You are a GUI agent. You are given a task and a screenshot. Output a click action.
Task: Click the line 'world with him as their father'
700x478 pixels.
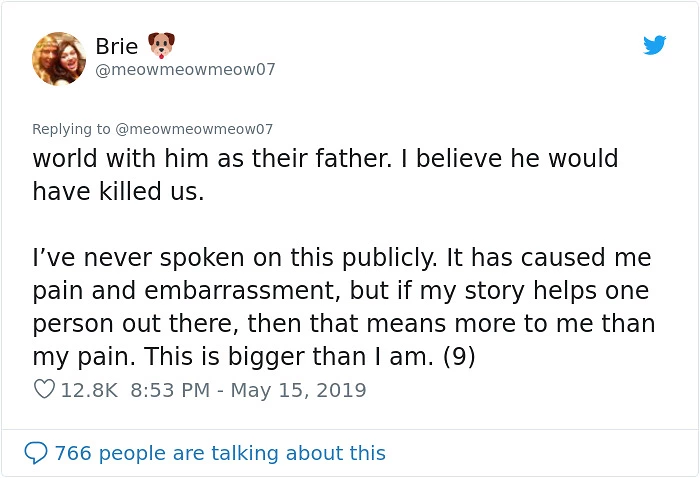pos(212,158)
